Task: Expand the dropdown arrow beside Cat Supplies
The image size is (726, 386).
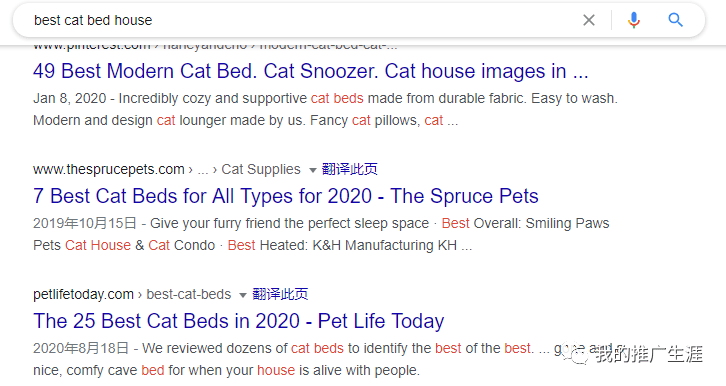Action: click(313, 170)
